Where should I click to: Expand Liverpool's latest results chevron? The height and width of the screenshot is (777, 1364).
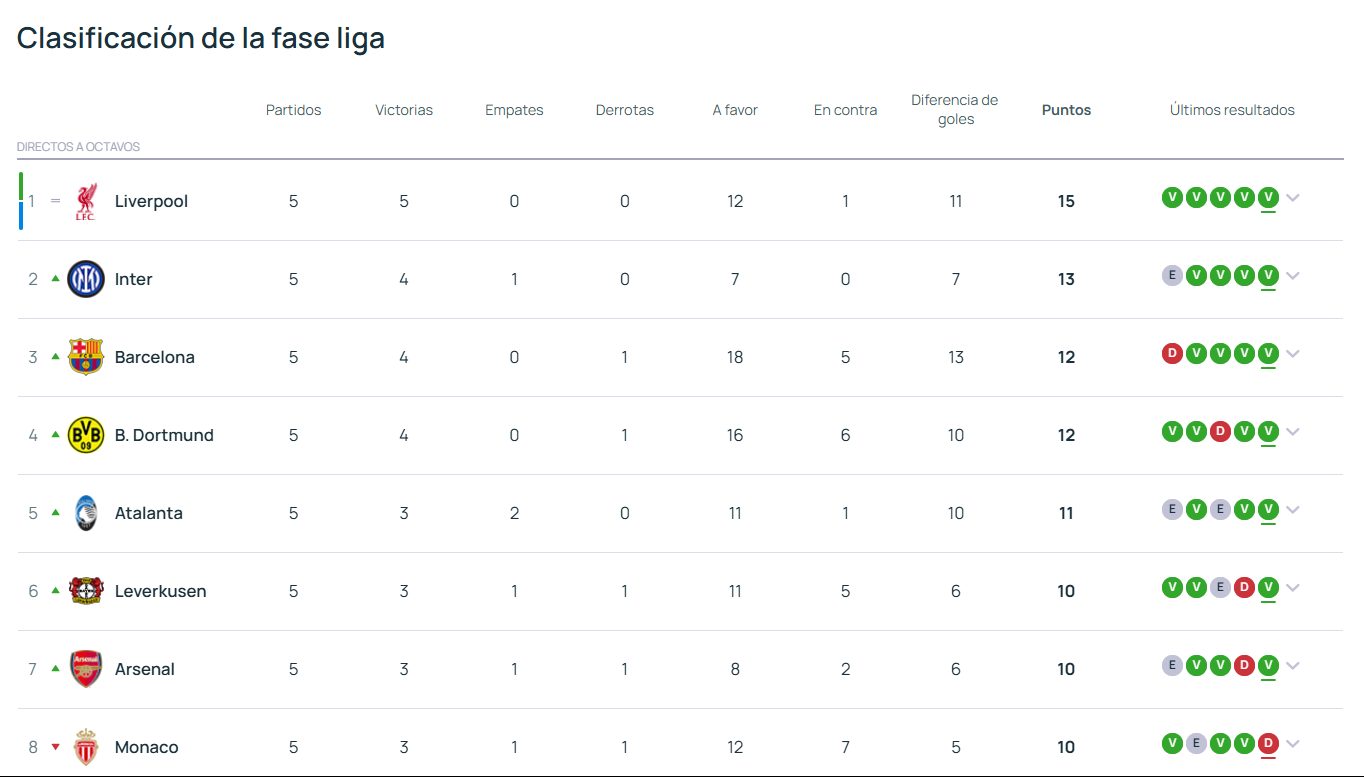(x=1293, y=198)
